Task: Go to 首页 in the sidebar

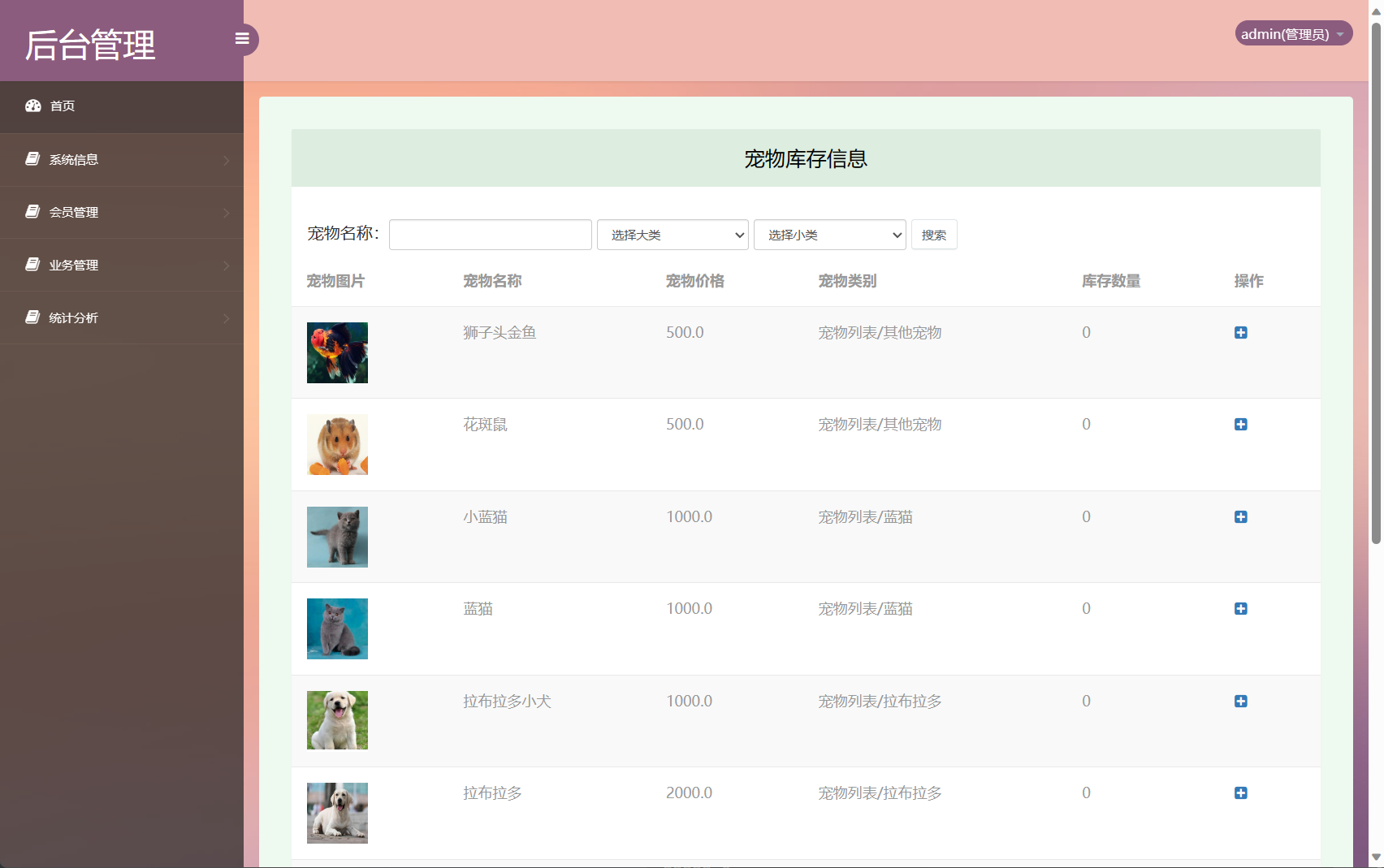Action: click(122, 106)
